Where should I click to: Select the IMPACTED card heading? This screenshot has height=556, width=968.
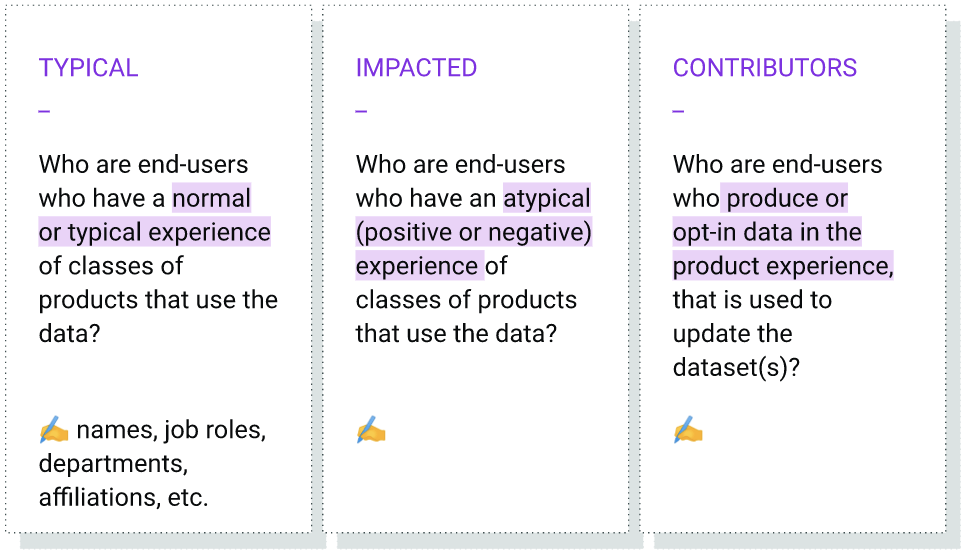point(416,68)
